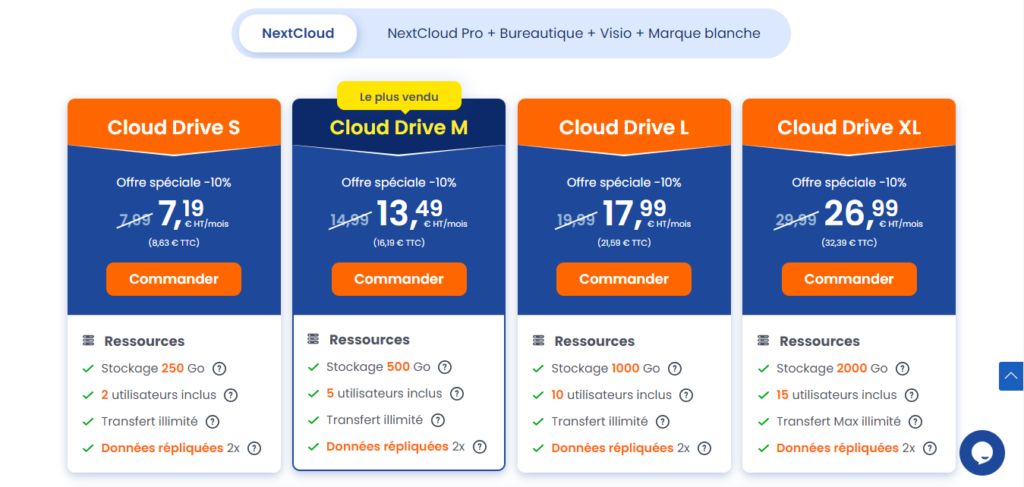Click the 8,63 € TTC text
This screenshot has height=487, width=1024.
(174, 243)
